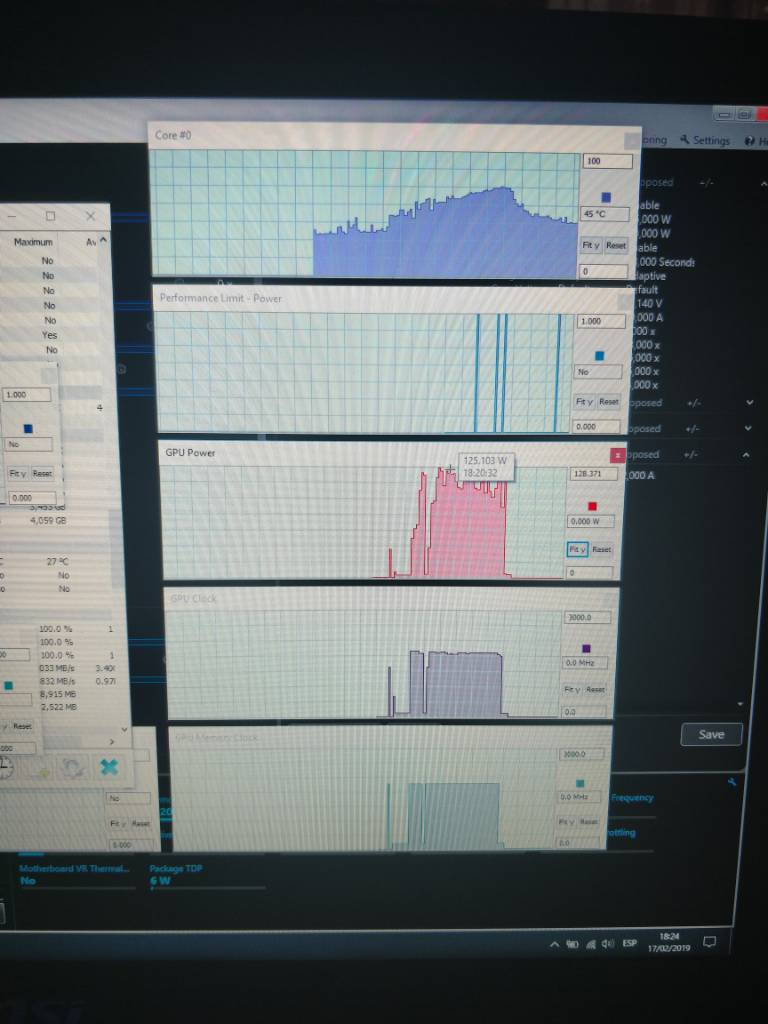Click Fit y in Performance Limit - Power graph
This screenshot has width=768, height=1024.
pos(583,402)
